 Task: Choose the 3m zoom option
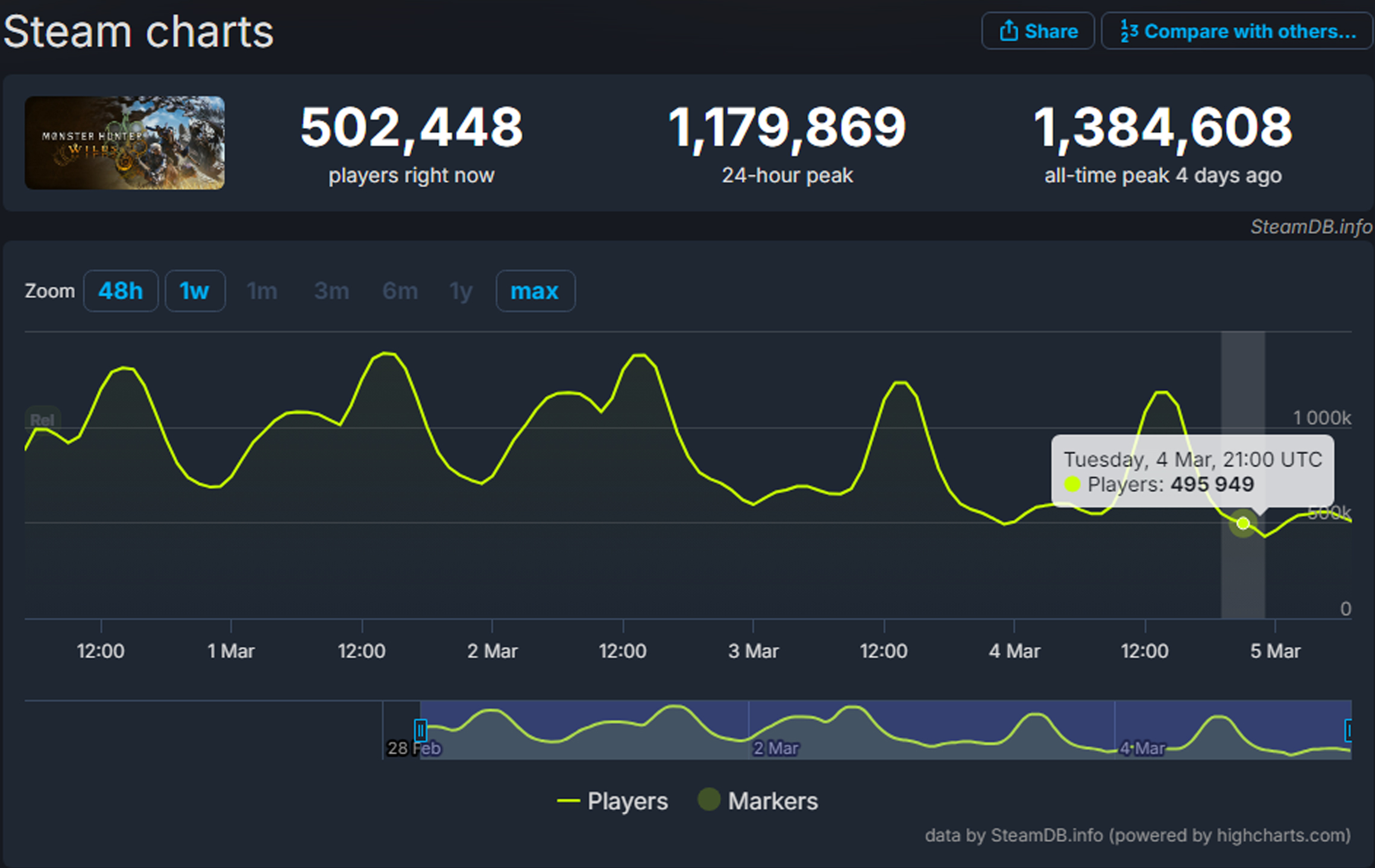pos(332,291)
